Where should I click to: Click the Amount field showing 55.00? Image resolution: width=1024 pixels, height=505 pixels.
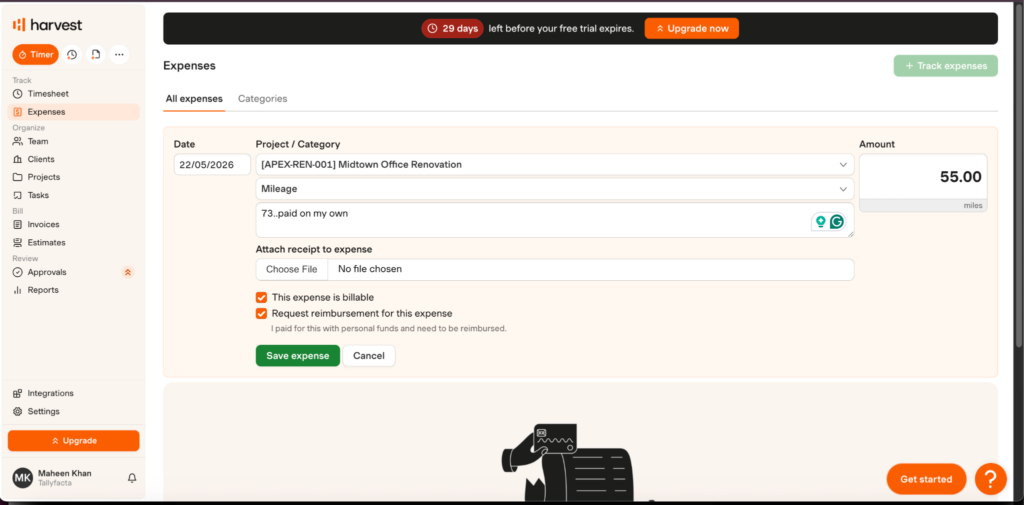pyautogui.click(x=923, y=177)
